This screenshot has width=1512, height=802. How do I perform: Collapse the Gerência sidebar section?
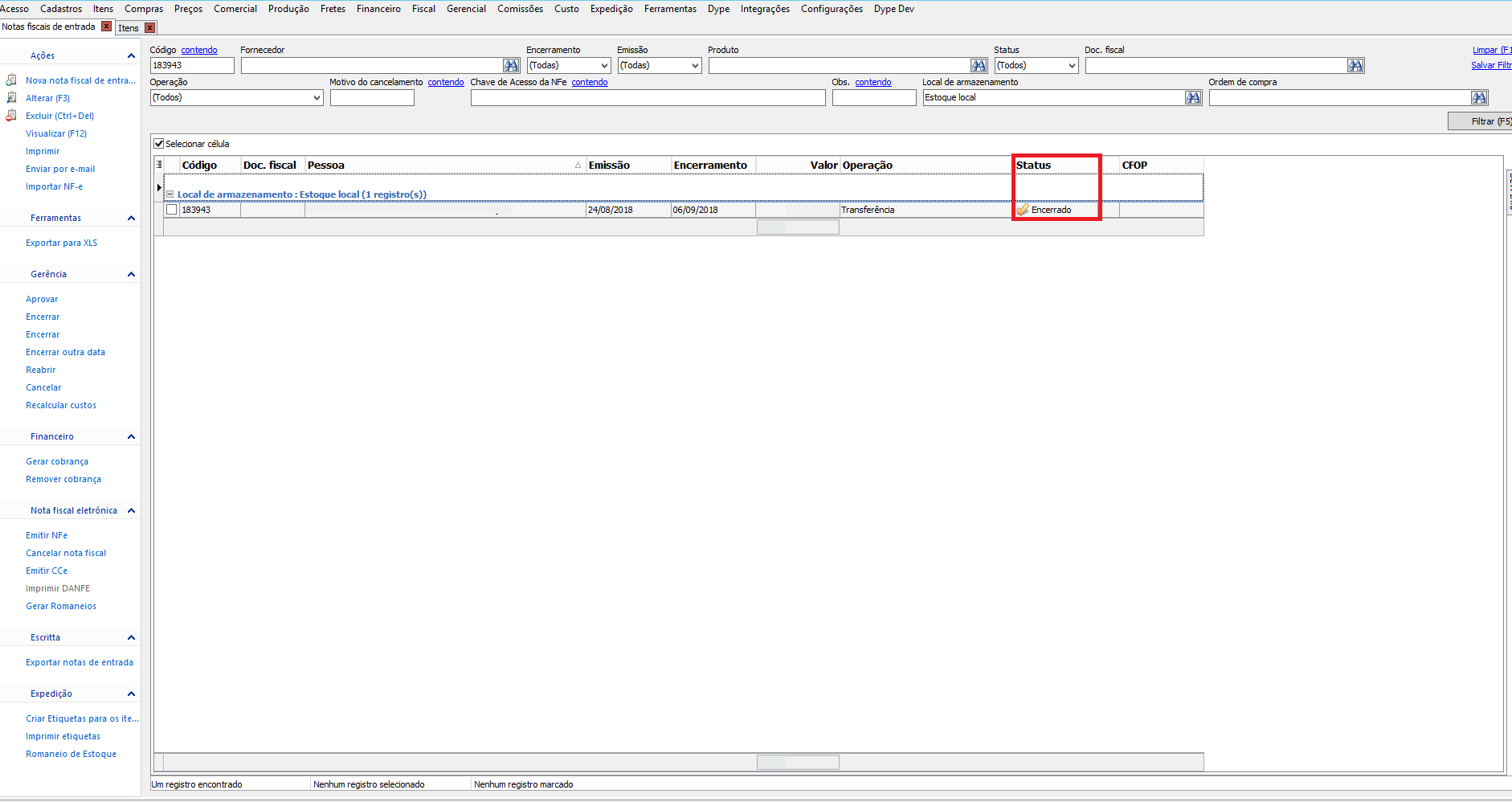(x=131, y=274)
